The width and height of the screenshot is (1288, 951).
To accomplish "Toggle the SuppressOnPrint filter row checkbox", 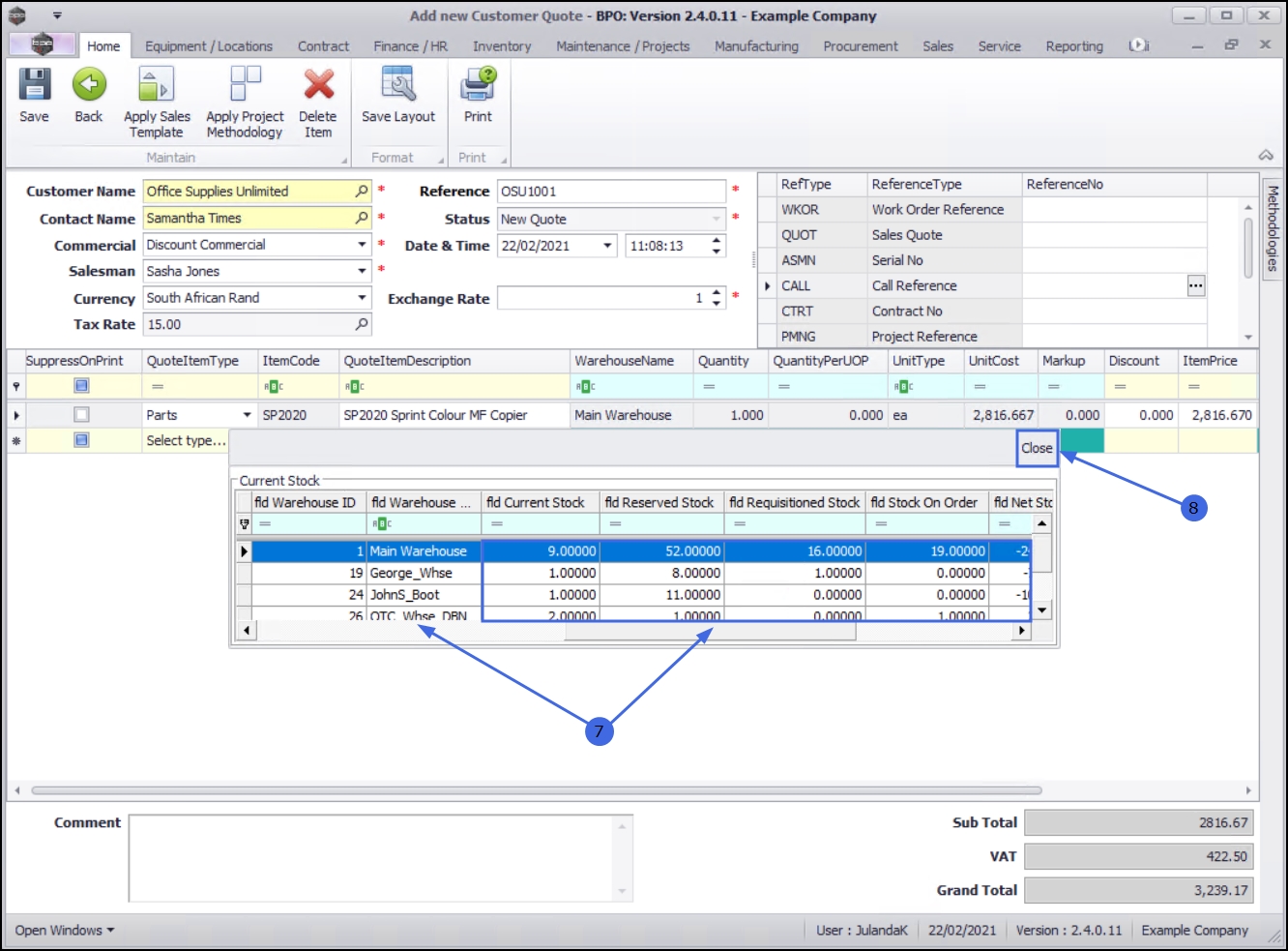I will click(81, 386).
